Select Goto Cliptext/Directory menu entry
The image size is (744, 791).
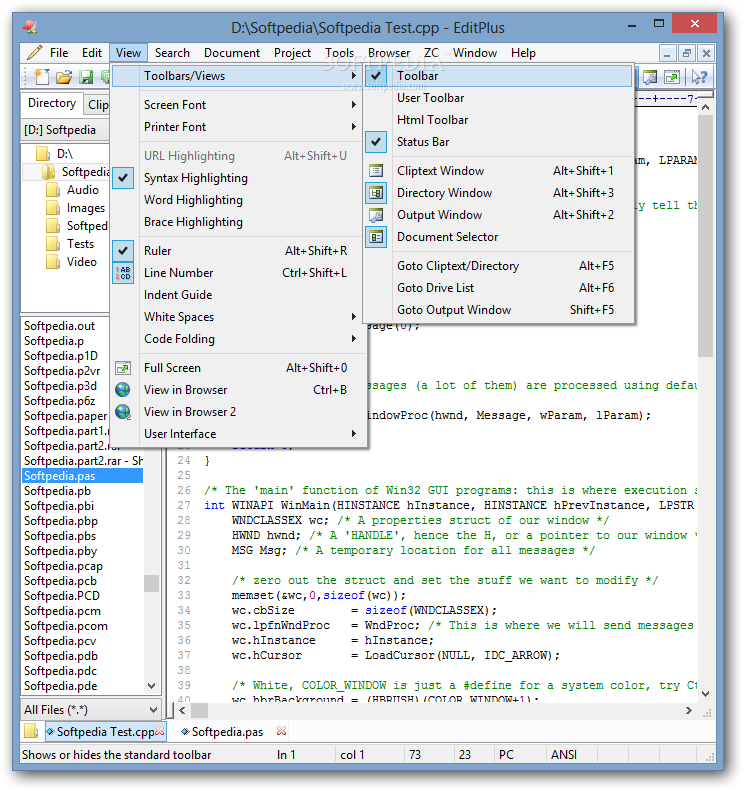(x=498, y=266)
